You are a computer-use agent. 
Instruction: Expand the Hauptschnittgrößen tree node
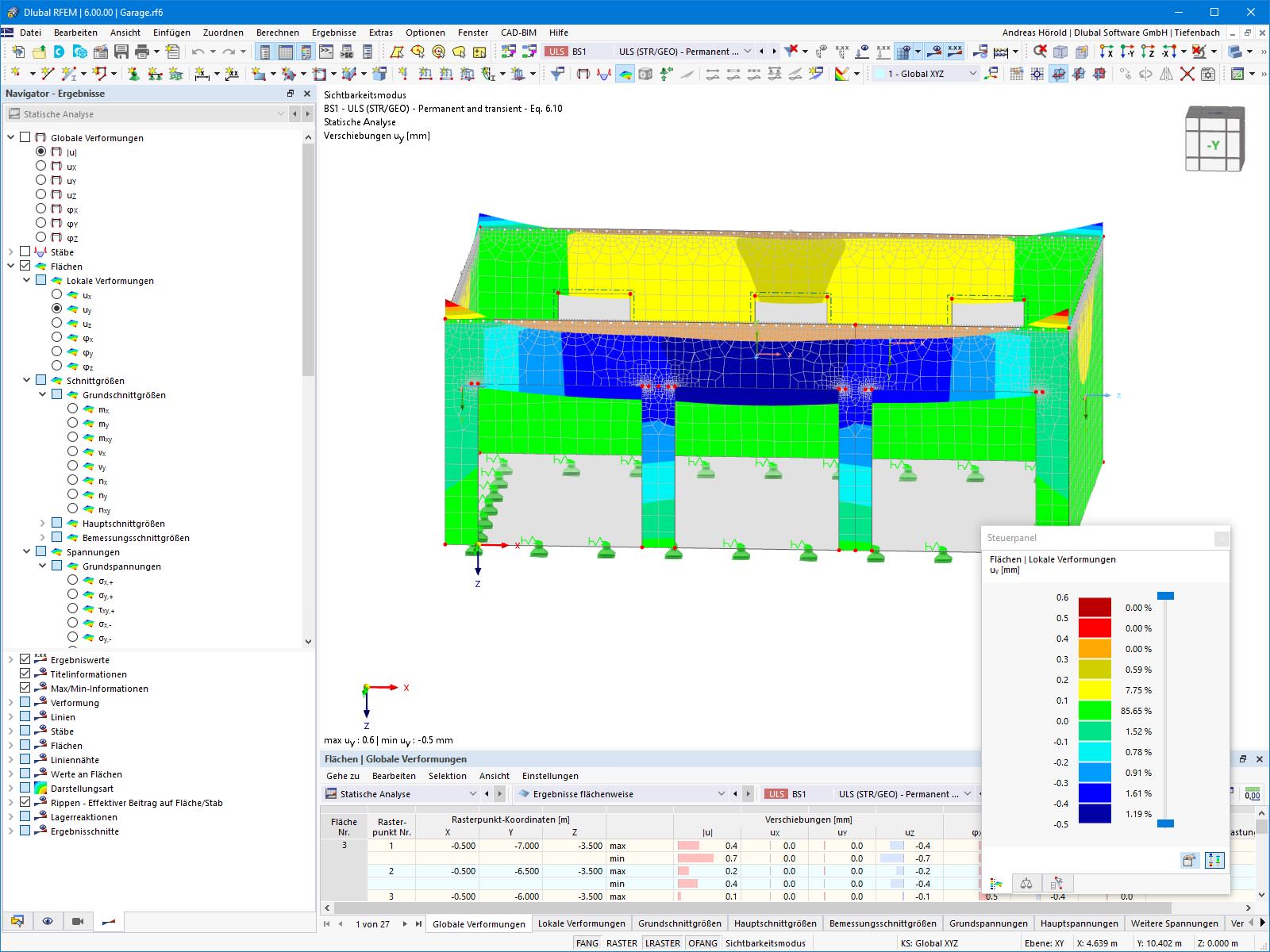click(42, 523)
